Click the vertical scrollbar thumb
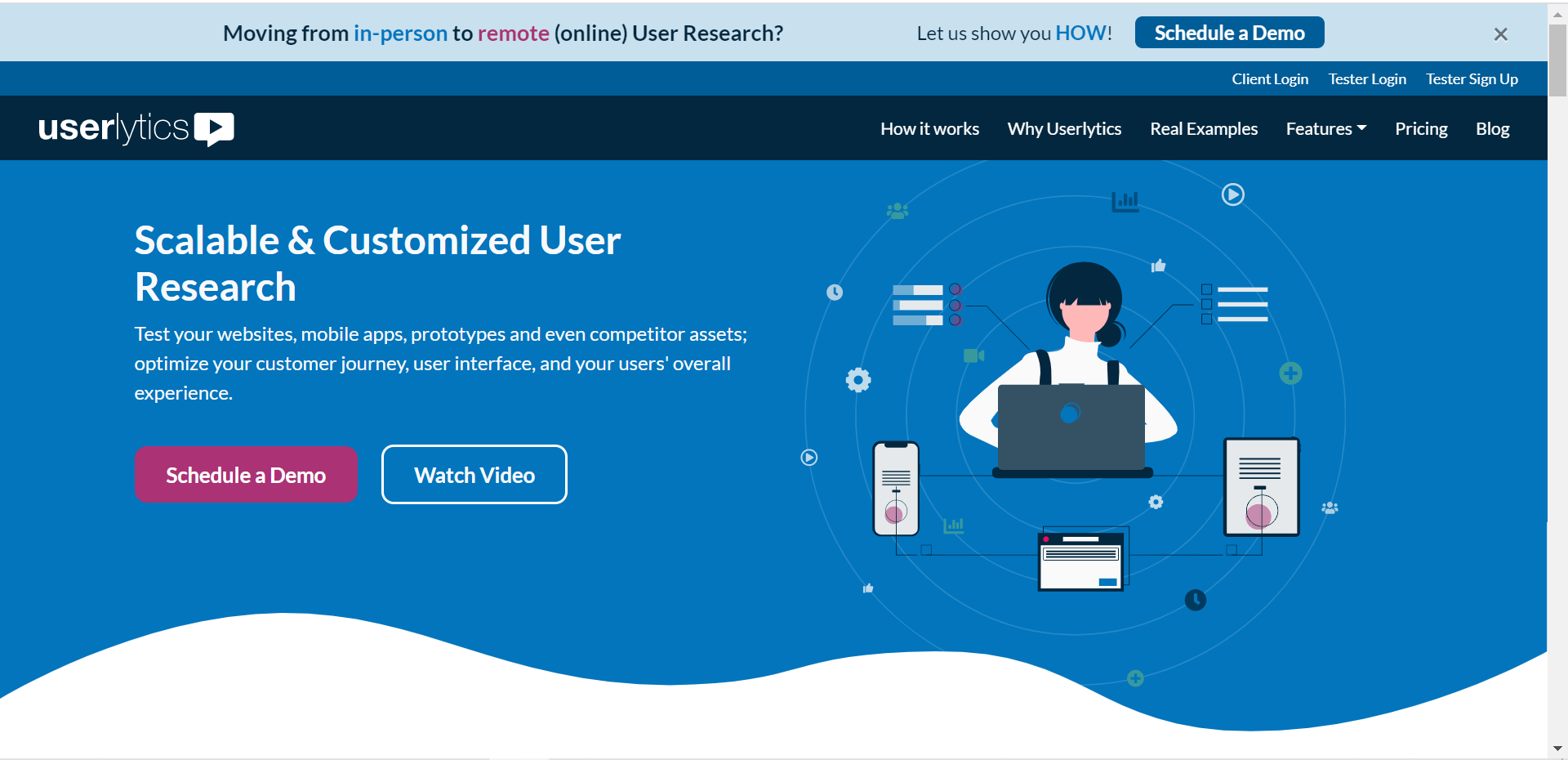1568x760 pixels. 1557,61
